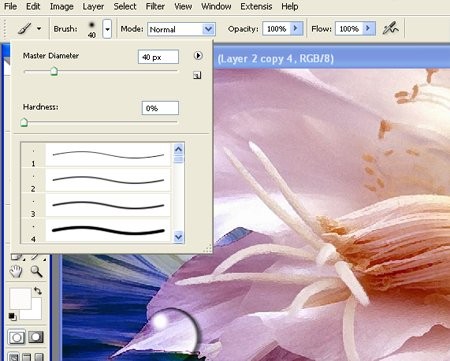Enable the Airbrush option icon
The width and height of the screenshot is (450, 361).
(x=390, y=29)
